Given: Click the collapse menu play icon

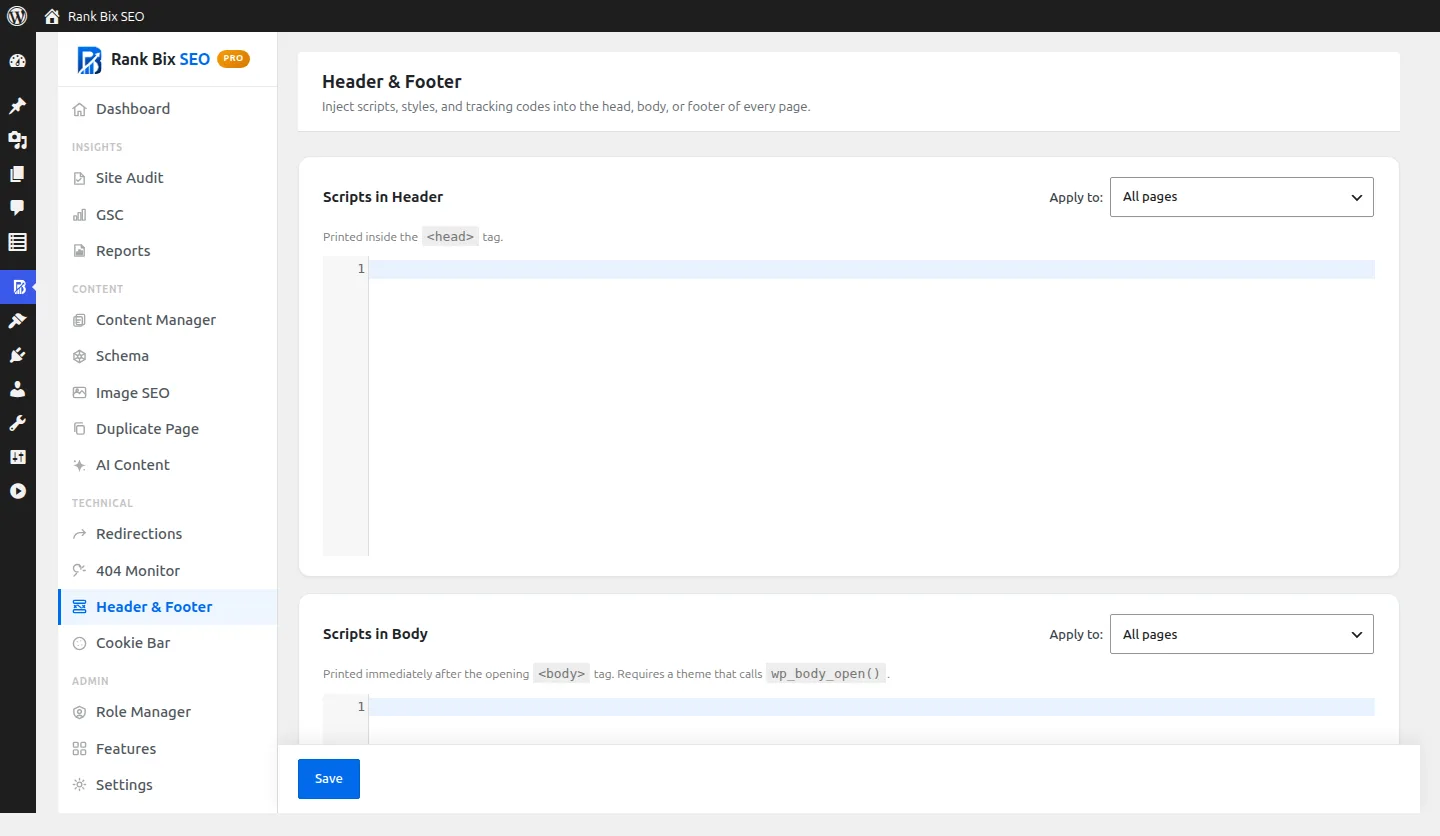Looking at the screenshot, I should point(17,491).
